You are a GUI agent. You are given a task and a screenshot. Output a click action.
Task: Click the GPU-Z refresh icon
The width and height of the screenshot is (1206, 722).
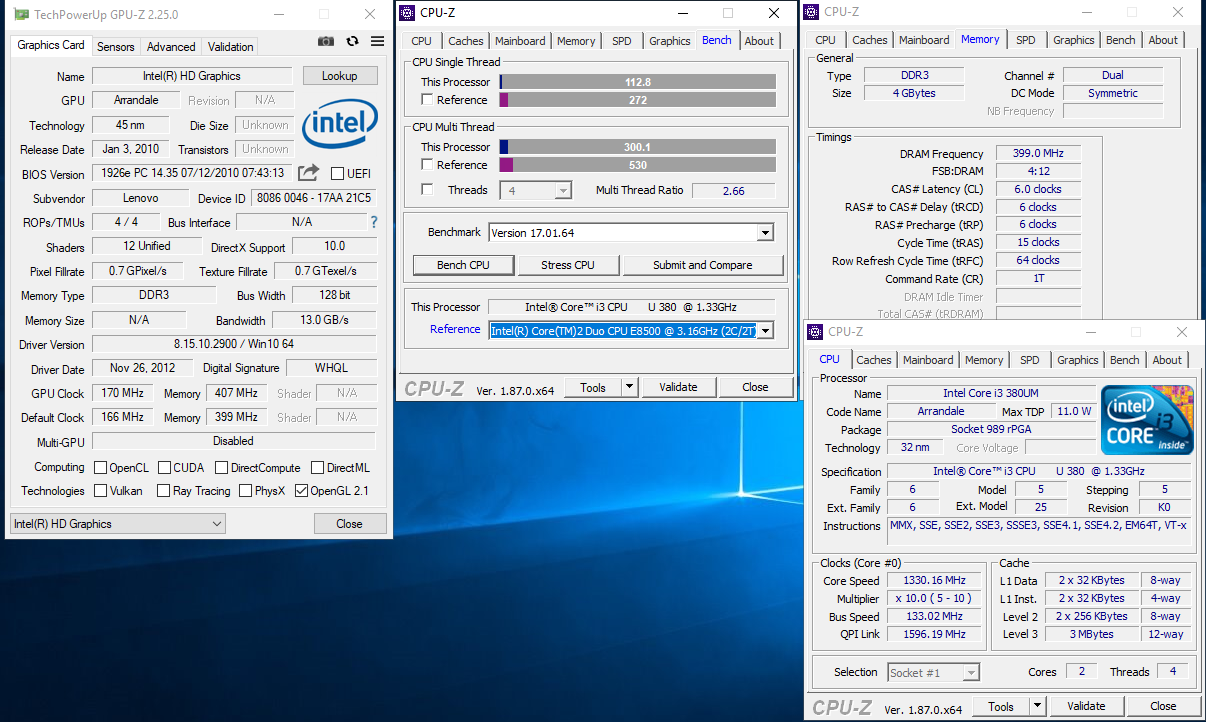coord(352,41)
